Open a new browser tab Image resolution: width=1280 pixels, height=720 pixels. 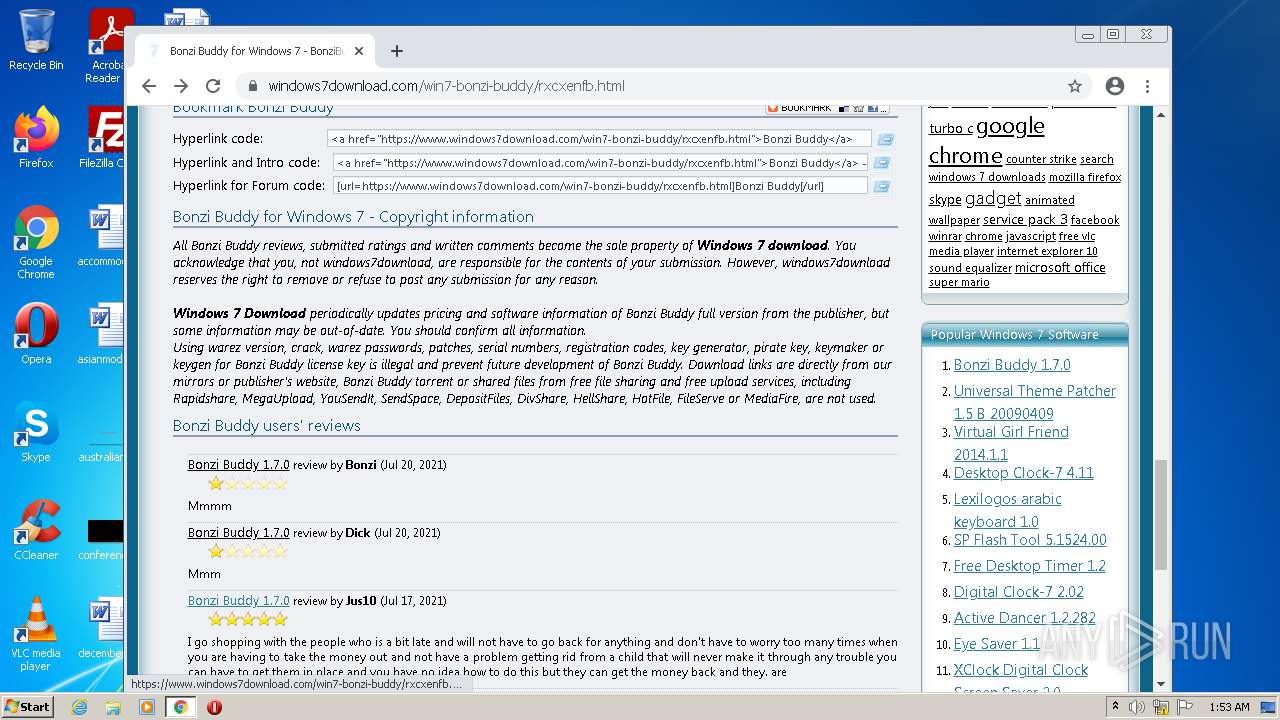[x=397, y=51]
